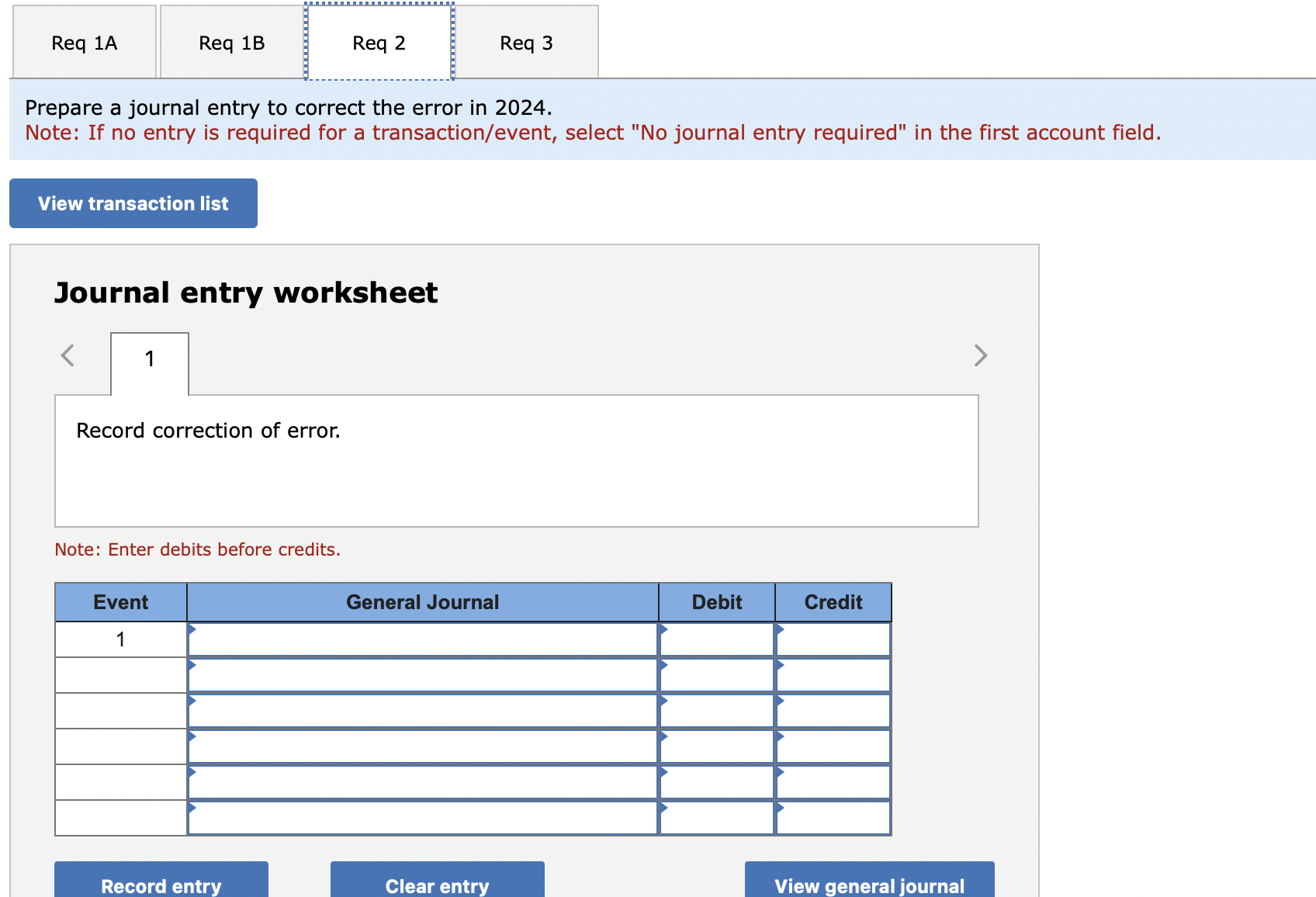Click the Record entry button
1316x897 pixels.
[160, 885]
